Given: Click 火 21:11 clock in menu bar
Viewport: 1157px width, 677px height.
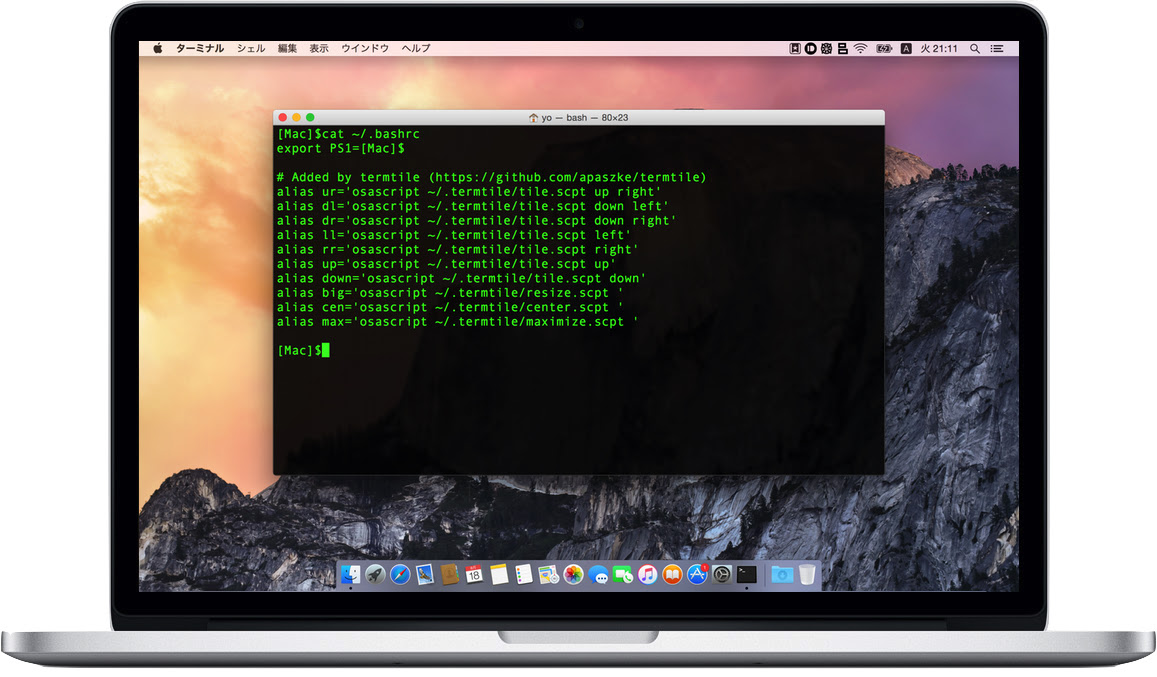Looking at the screenshot, I should coord(939,48).
